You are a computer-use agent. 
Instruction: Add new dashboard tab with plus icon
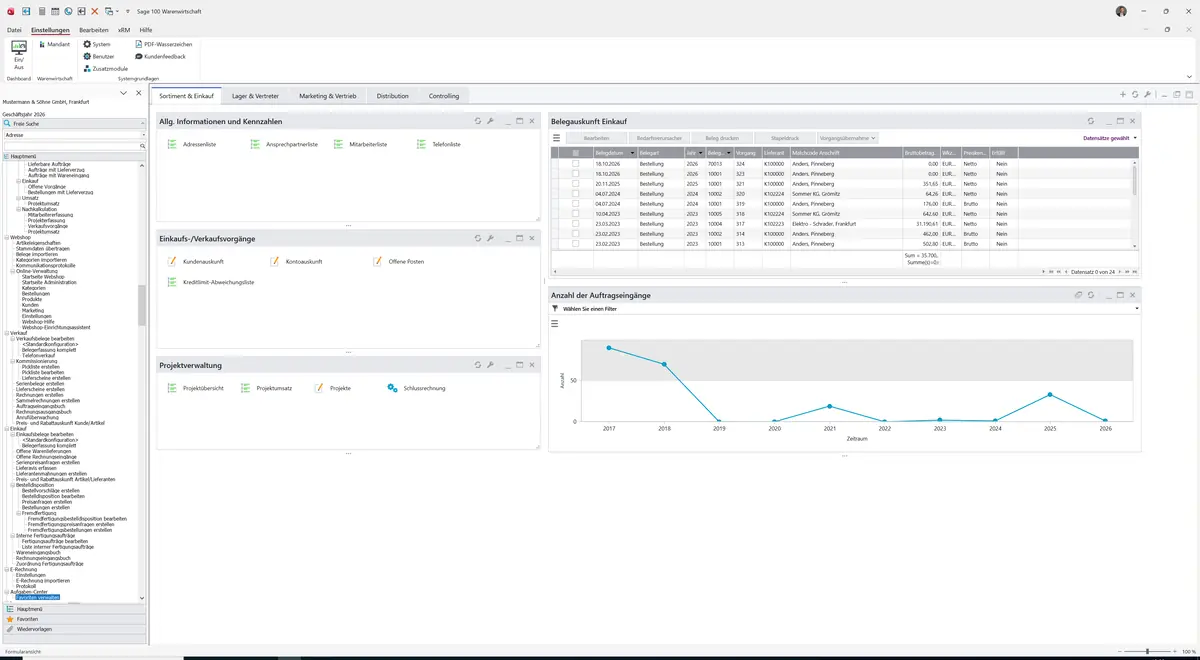pyautogui.click(x=1123, y=95)
